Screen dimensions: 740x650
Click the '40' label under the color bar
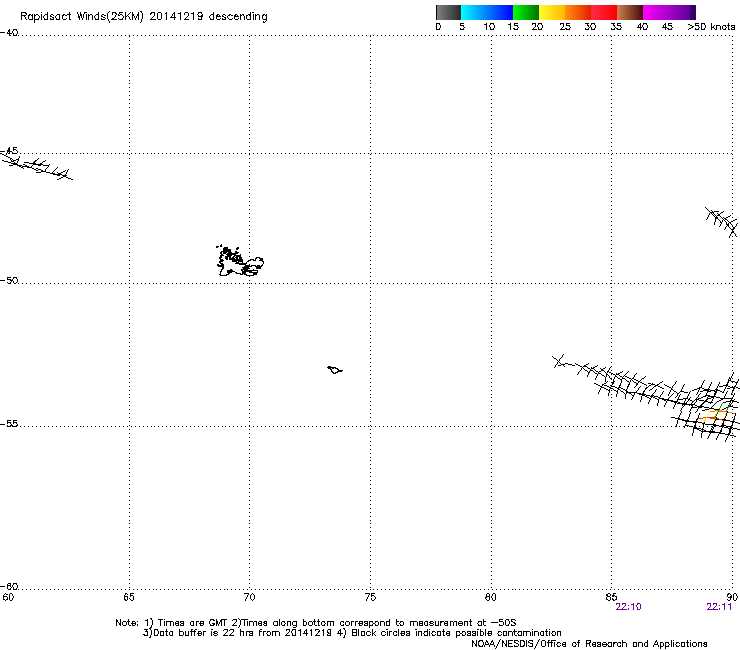[x=642, y=27]
